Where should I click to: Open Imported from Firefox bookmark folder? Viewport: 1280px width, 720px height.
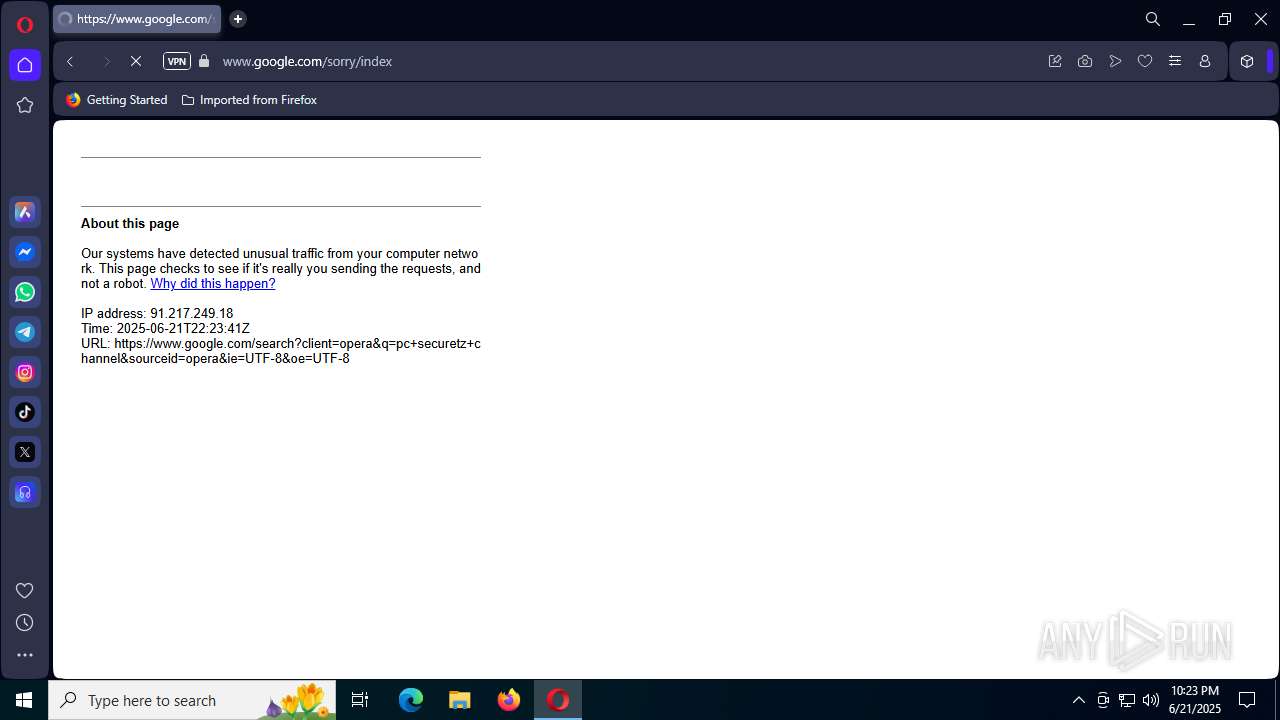point(249,100)
